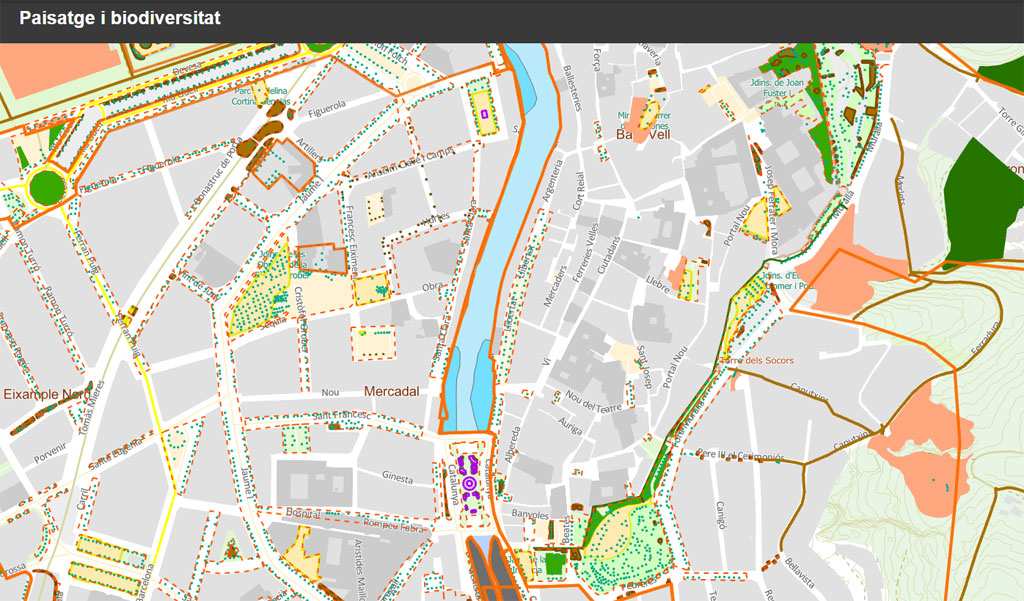1024x601 pixels.
Task: Click the 'Paisatge i biodiversitat' header title
Action: click(120, 19)
